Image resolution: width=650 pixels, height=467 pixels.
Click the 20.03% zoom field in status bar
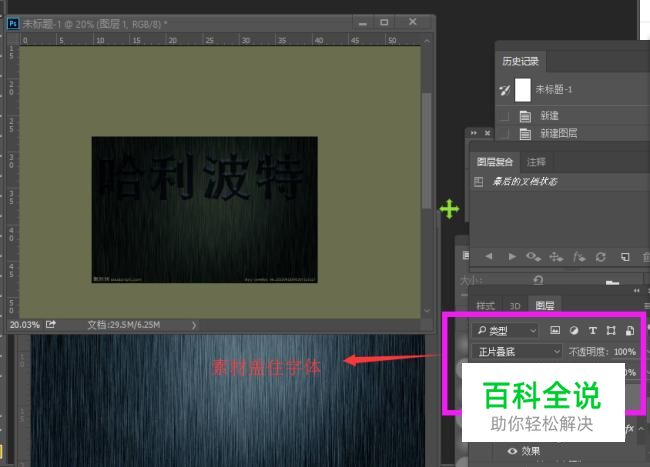click(24, 324)
